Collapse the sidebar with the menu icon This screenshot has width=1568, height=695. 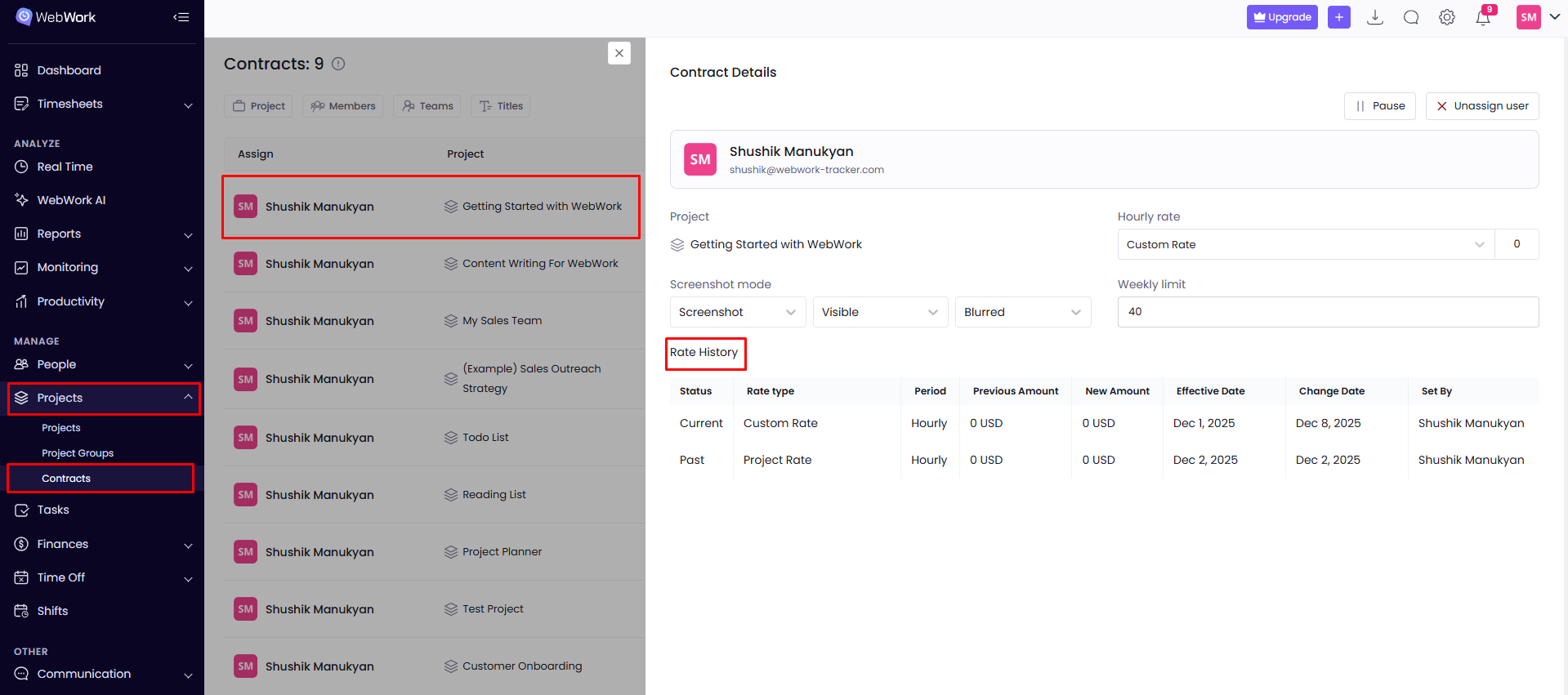[x=181, y=17]
